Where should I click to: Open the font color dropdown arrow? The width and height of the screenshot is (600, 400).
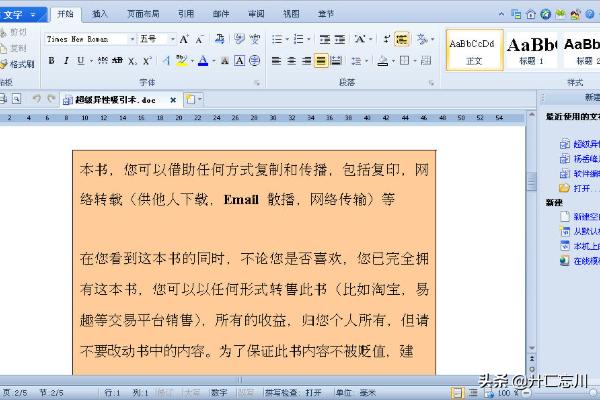point(213,61)
